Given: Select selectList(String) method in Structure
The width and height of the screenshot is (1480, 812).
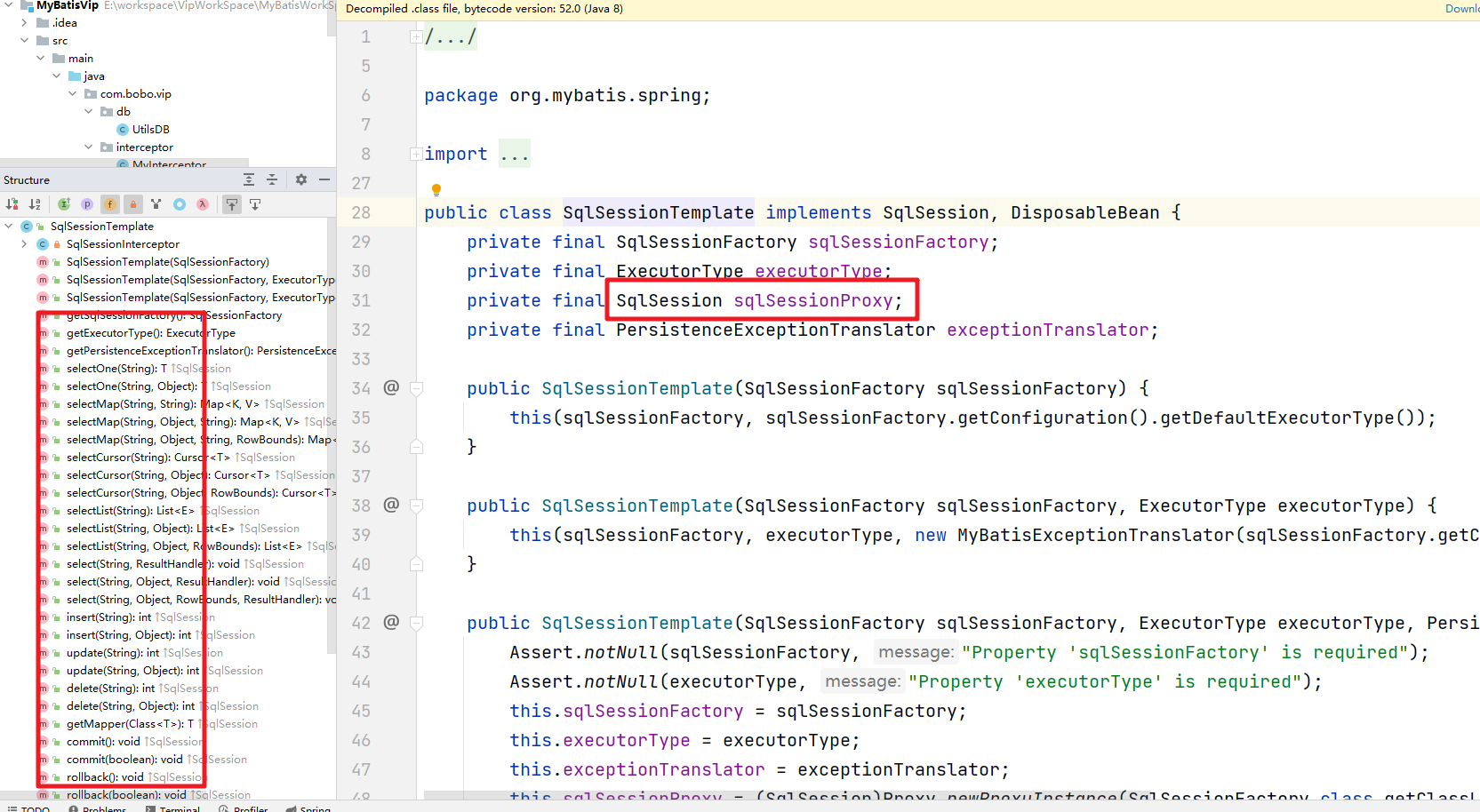Looking at the screenshot, I should click(130, 511).
